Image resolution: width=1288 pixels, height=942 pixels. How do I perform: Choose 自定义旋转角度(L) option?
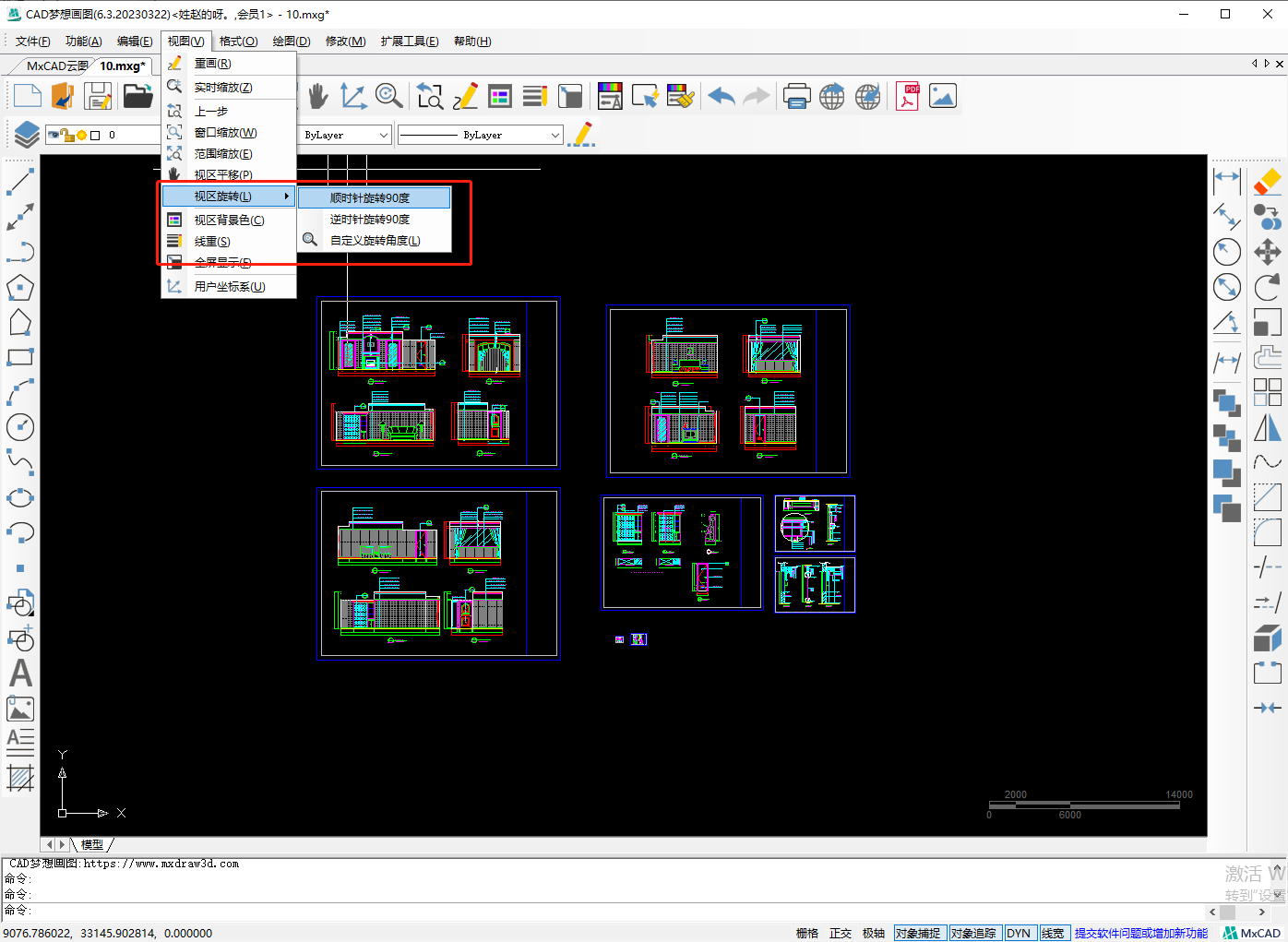click(x=374, y=240)
